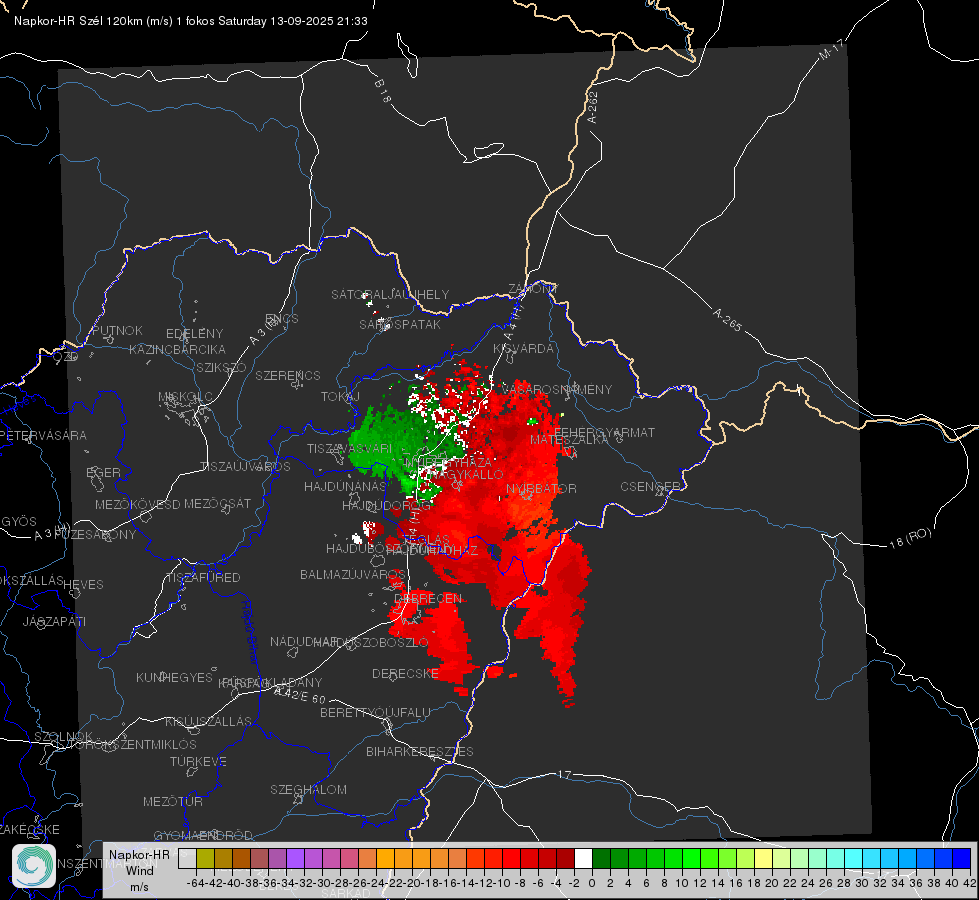Click the swirl logo icon beside the legend
Screen dimensions: 979x900
click(34, 866)
